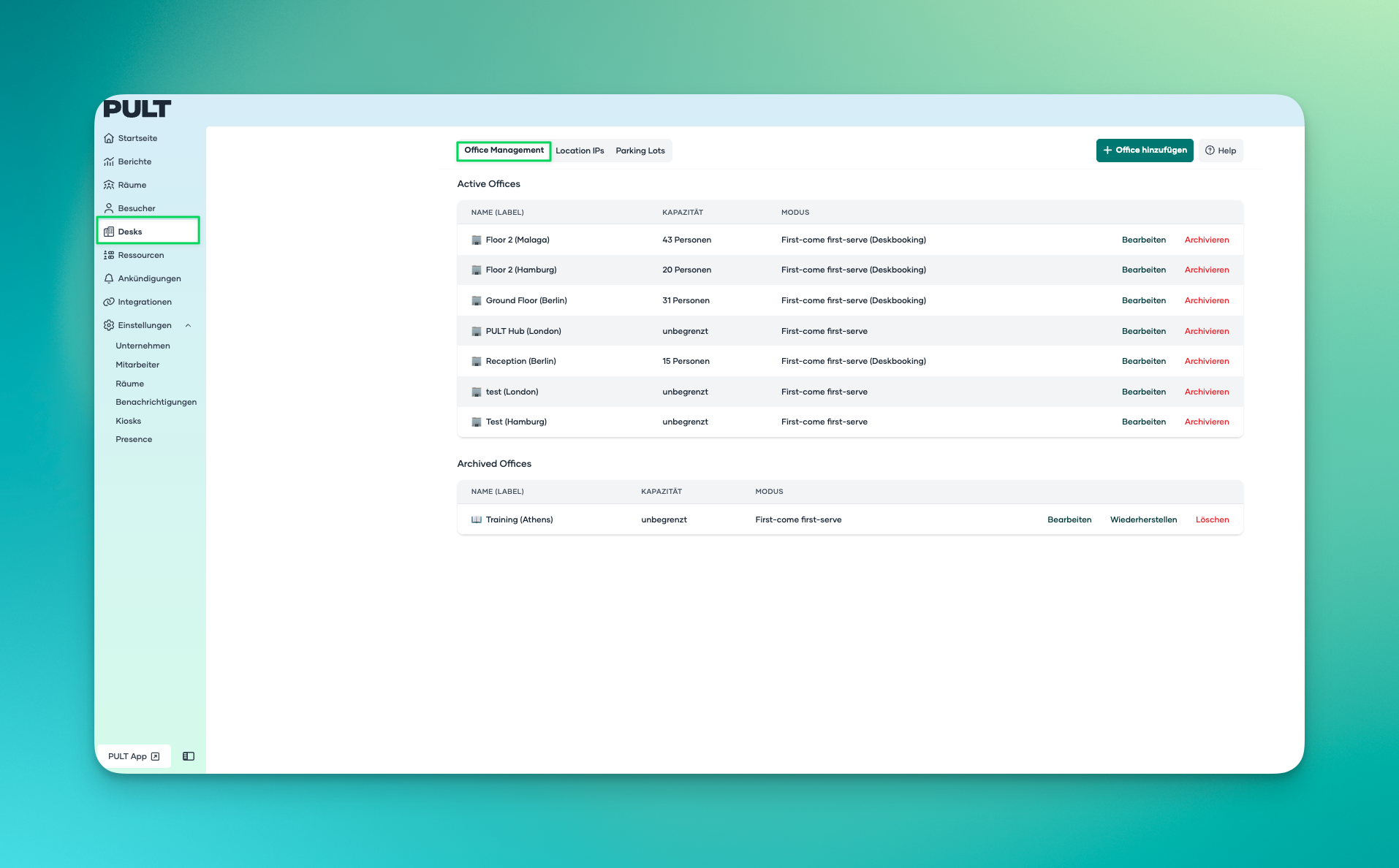
Task: Open Startseite home icon in sidebar
Action: point(109,138)
